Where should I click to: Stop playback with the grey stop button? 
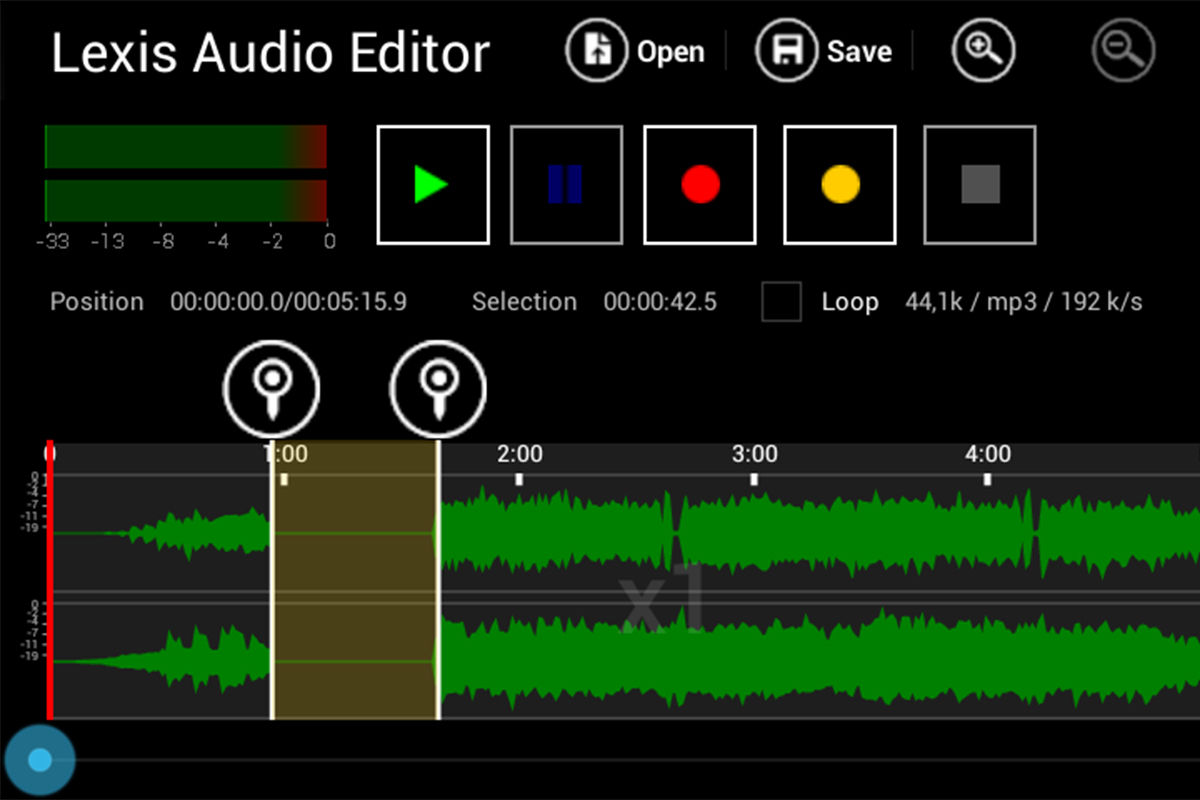(980, 185)
